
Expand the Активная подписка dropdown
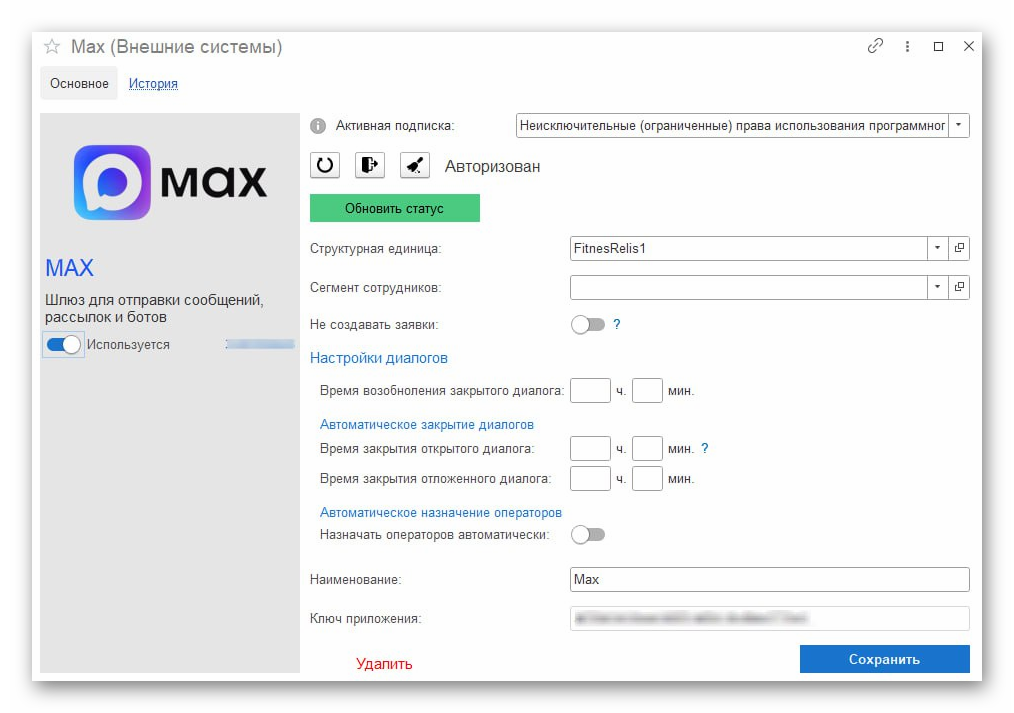tap(959, 125)
